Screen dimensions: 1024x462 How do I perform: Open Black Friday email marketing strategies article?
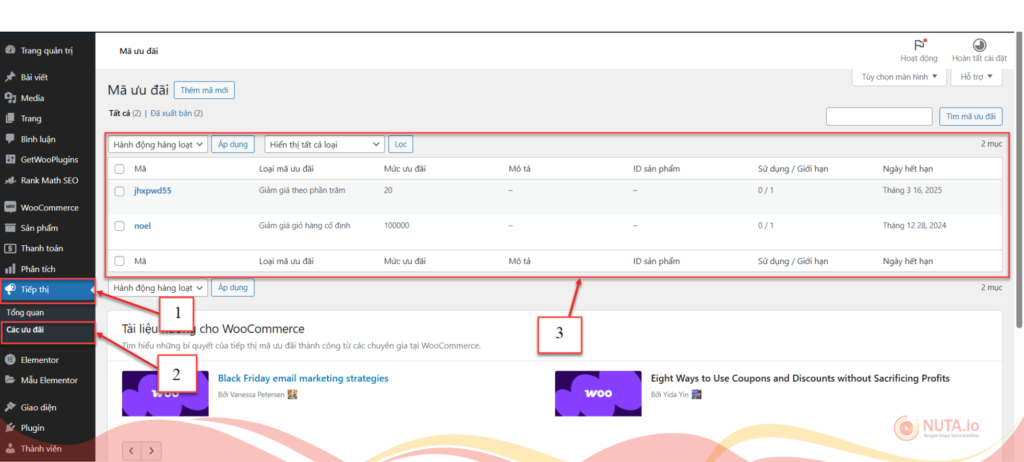303,378
